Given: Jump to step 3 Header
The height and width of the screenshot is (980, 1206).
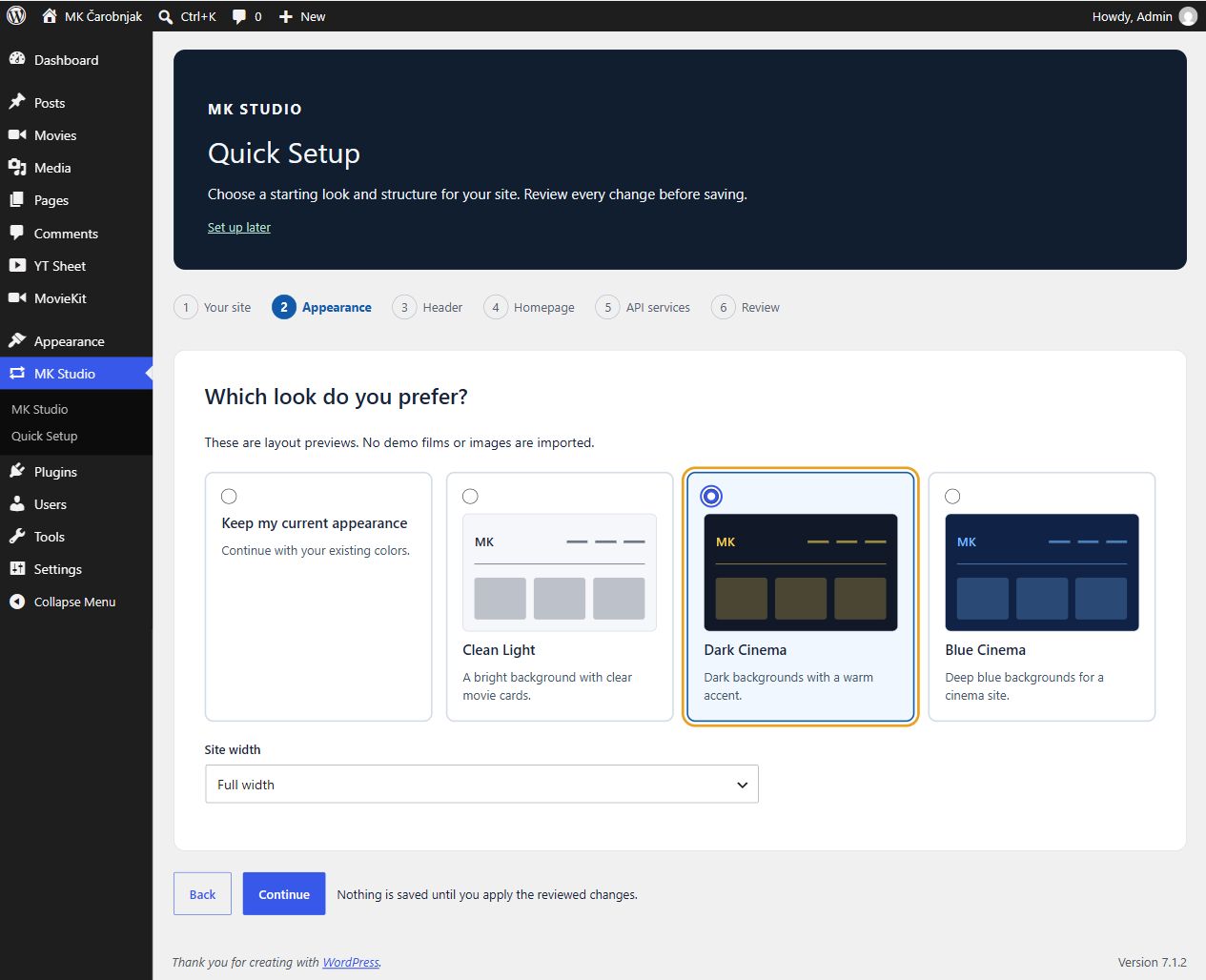Looking at the screenshot, I should point(427,307).
